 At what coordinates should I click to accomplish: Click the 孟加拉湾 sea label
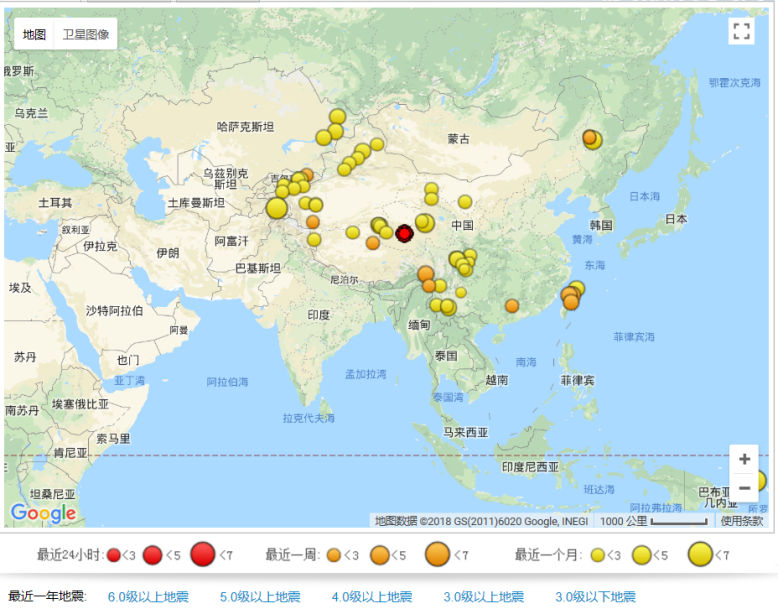point(366,374)
